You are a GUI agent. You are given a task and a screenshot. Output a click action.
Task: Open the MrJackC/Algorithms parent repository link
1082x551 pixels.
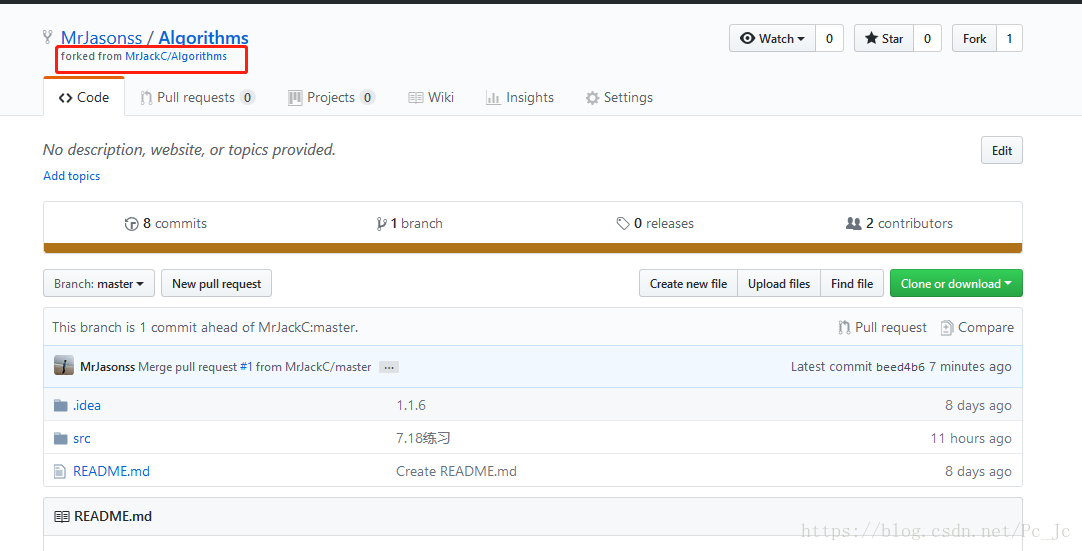176,57
